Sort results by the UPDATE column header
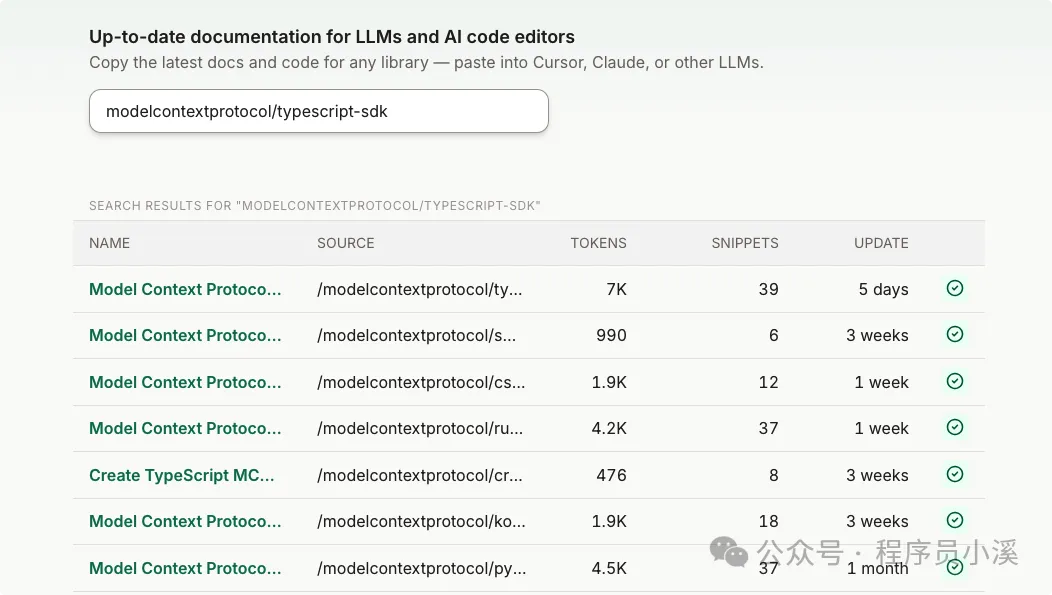The height and width of the screenshot is (595, 1052). tap(881, 243)
